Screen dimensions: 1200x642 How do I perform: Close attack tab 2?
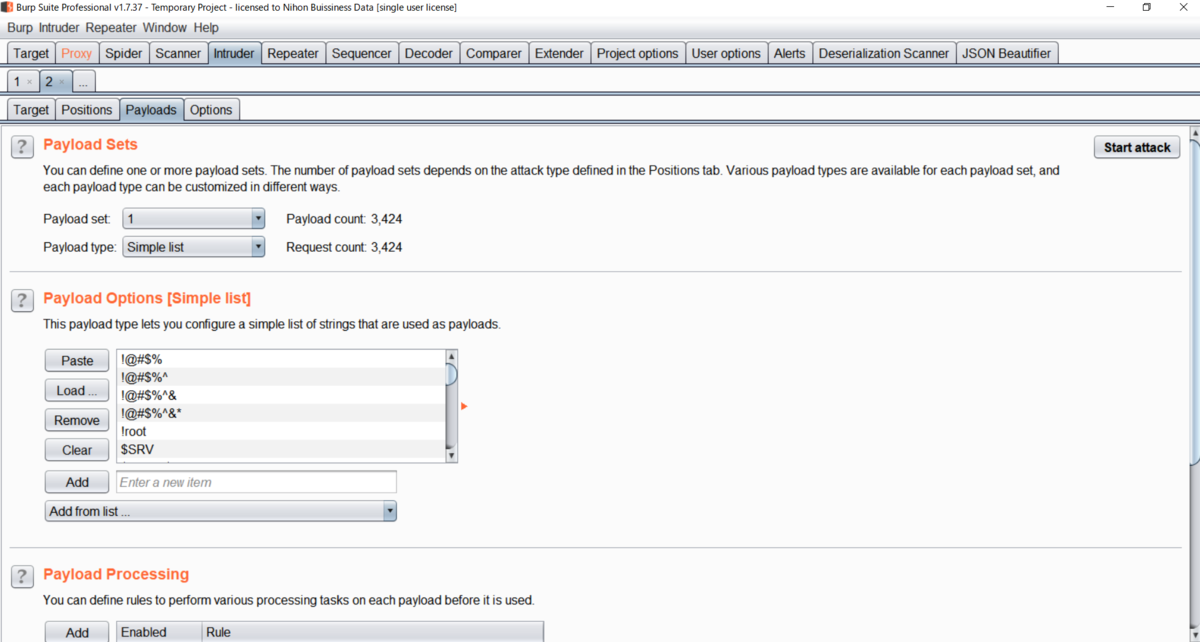click(x=61, y=82)
